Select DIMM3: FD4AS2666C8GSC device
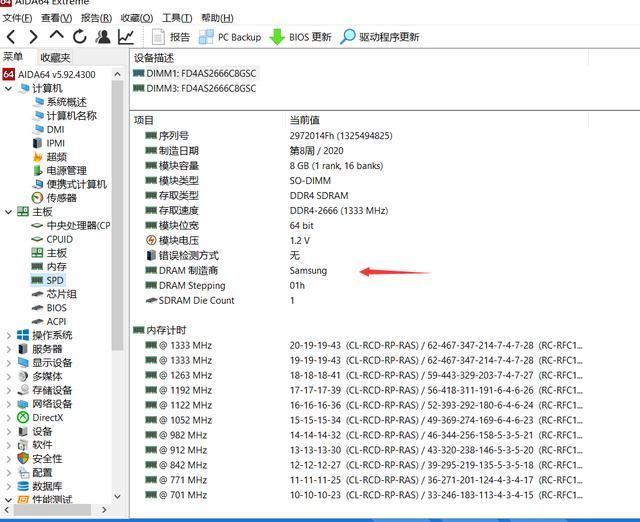 pyautogui.click(x=195, y=88)
